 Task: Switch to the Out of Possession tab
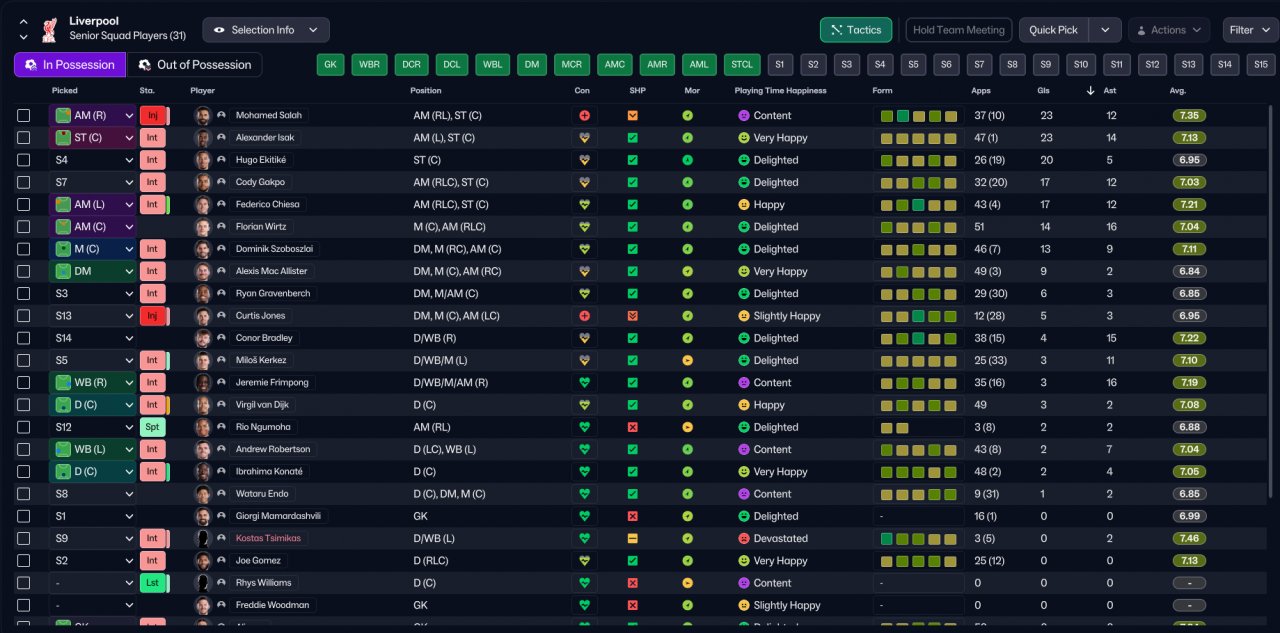[x=195, y=65]
